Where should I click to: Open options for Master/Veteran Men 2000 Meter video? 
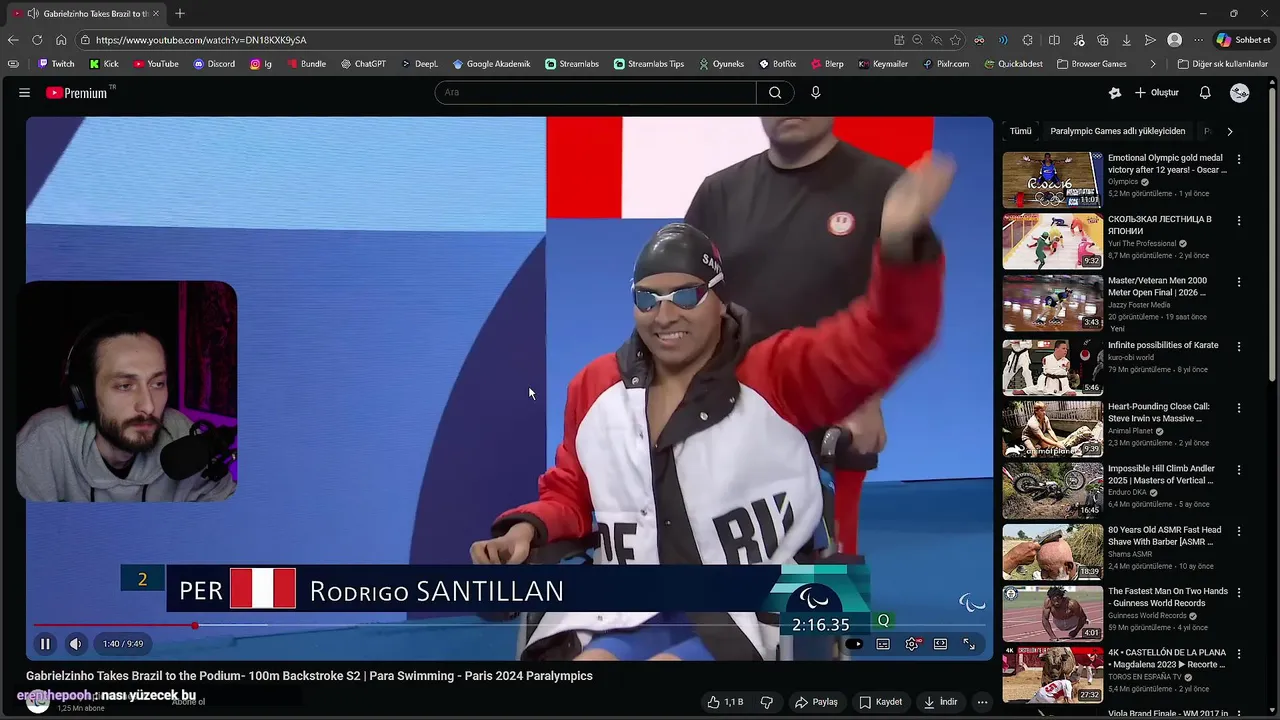[x=1239, y=282]
